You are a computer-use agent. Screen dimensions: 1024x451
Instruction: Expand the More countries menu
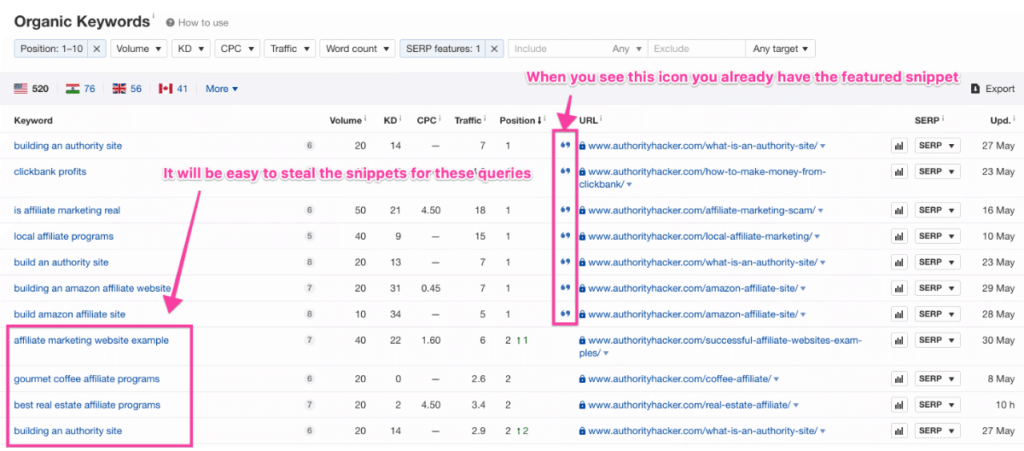pyautogui.click(x=221, y=89)
